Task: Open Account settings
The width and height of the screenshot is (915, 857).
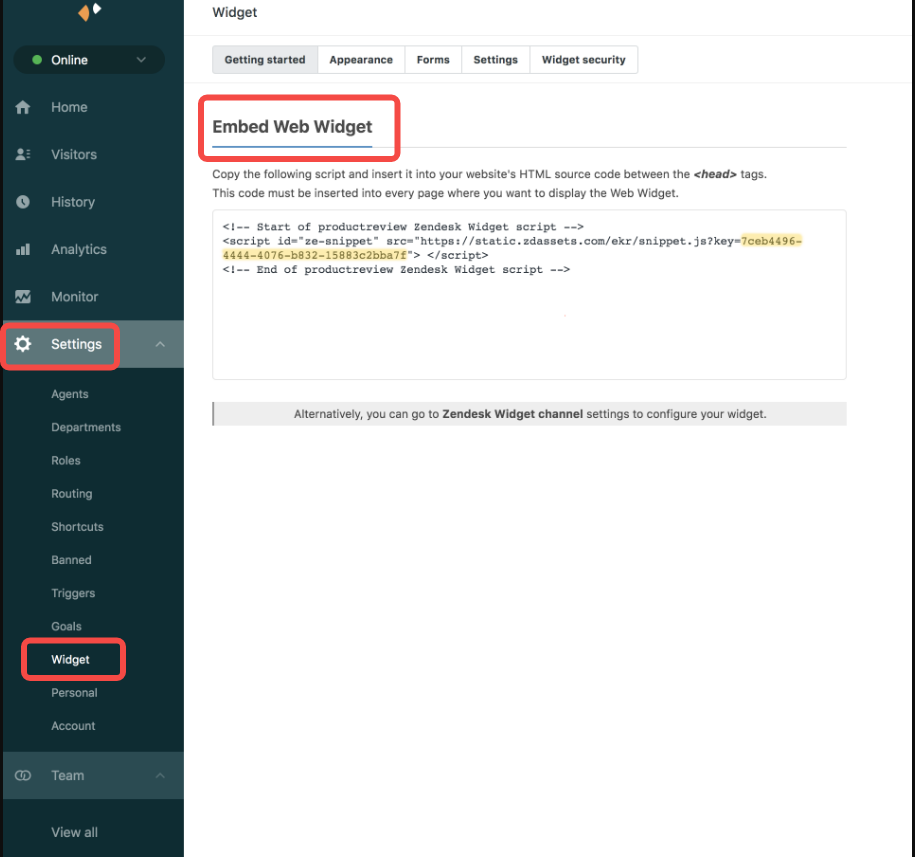Action: (x=73, y=726)
